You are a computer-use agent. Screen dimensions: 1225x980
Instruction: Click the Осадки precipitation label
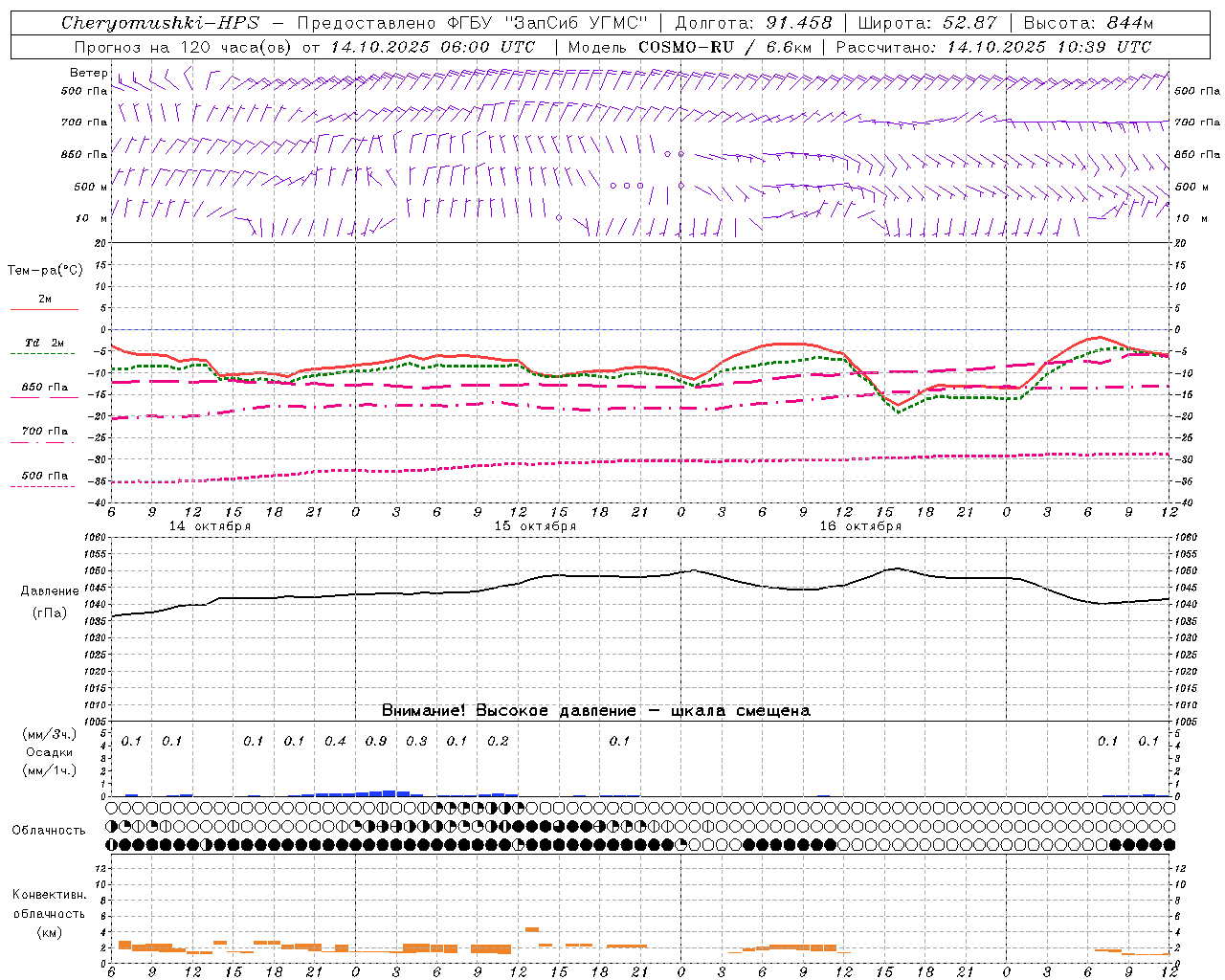[x=50, y=752]
